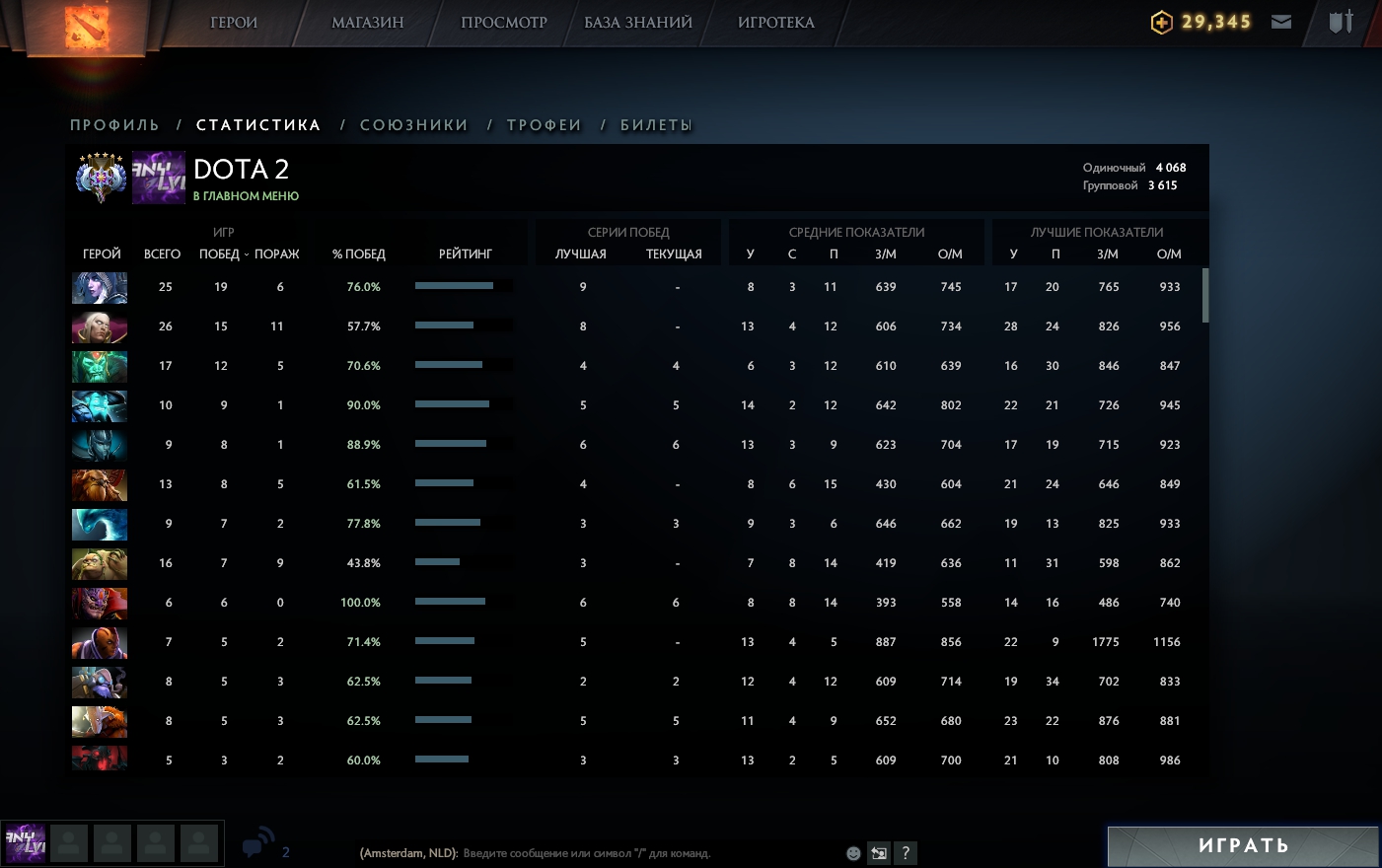
Task: Click the chat pop-out window icon
Action: coord(879,853)
